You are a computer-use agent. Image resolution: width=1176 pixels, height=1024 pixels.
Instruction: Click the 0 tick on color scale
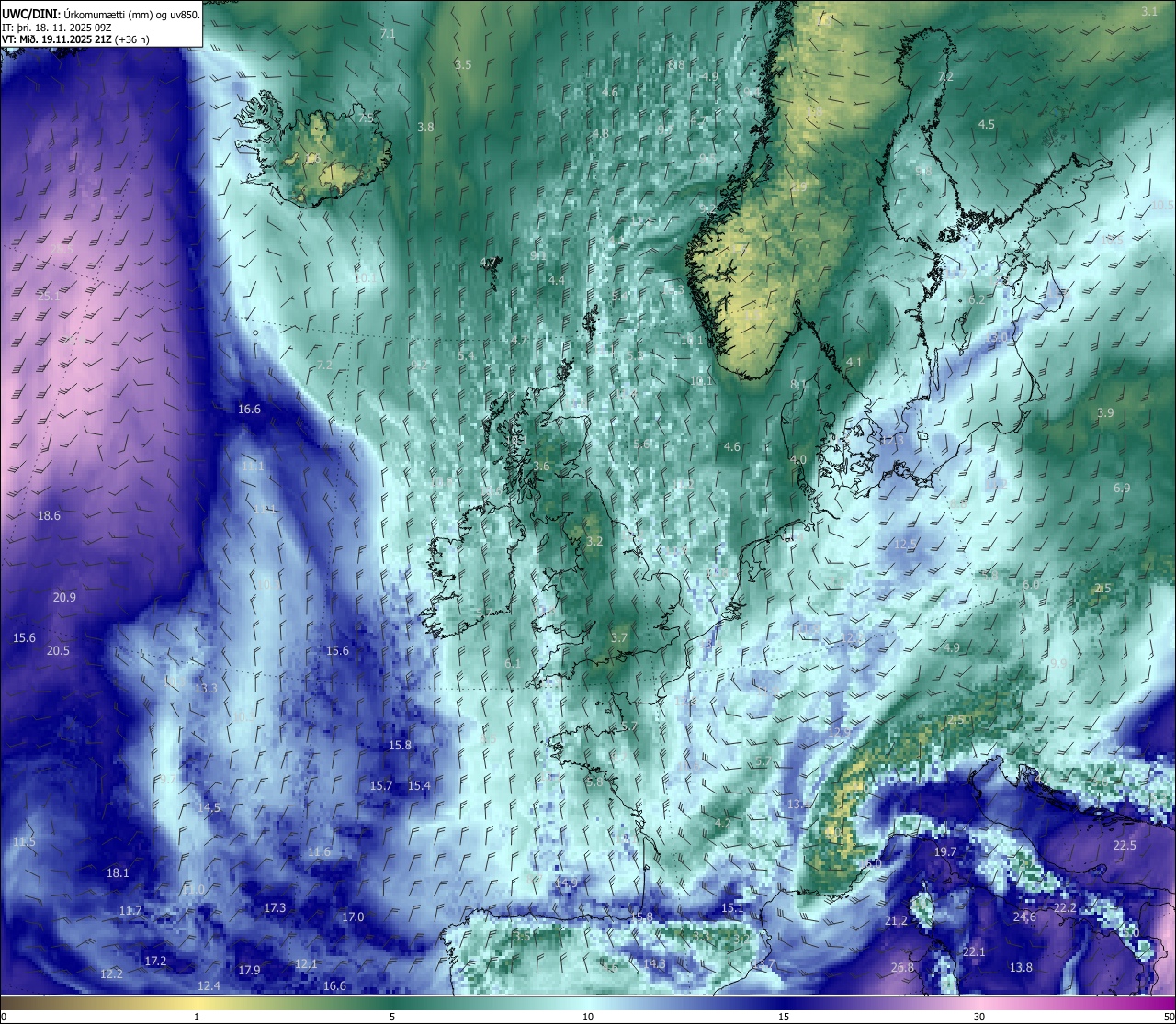[x=3, y=1017]
